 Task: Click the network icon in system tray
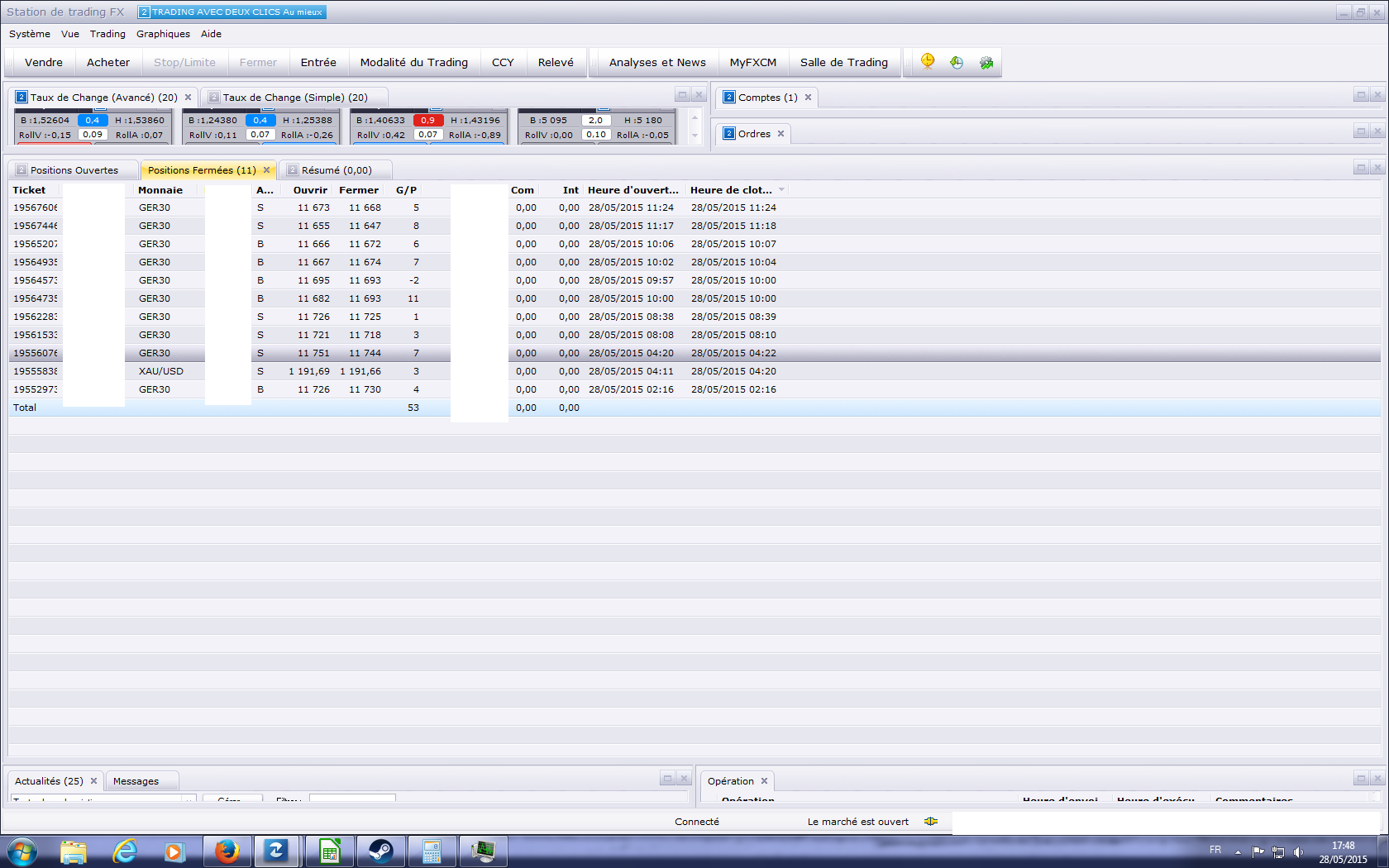point(1278,851)
